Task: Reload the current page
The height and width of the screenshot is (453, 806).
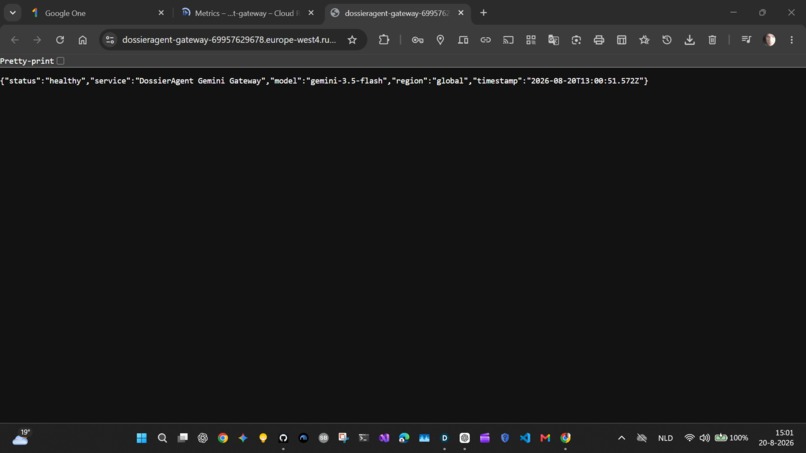Action: [x=60, y=40]
